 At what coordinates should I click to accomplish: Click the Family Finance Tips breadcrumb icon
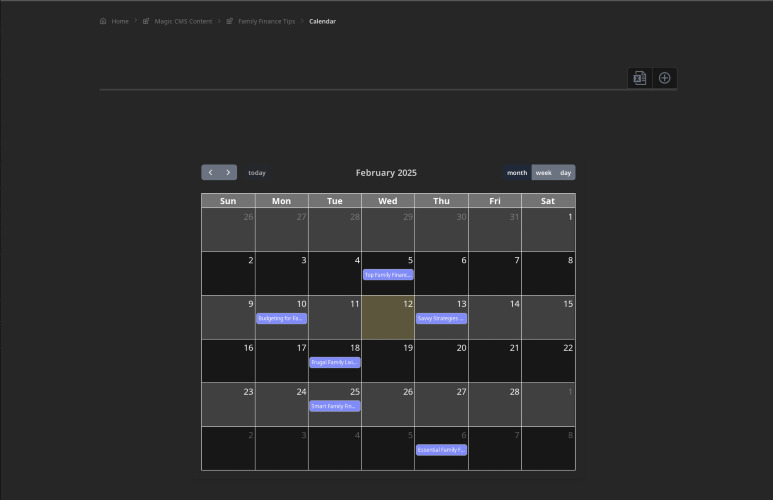coord(230,21)
